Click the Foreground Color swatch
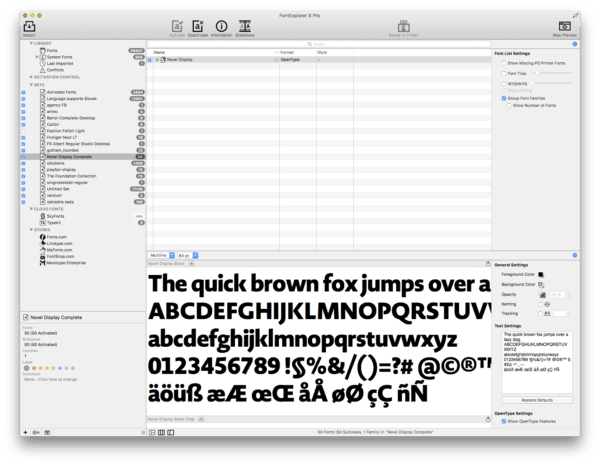Viewport: 600px width, 465px height. click(542, 273)
